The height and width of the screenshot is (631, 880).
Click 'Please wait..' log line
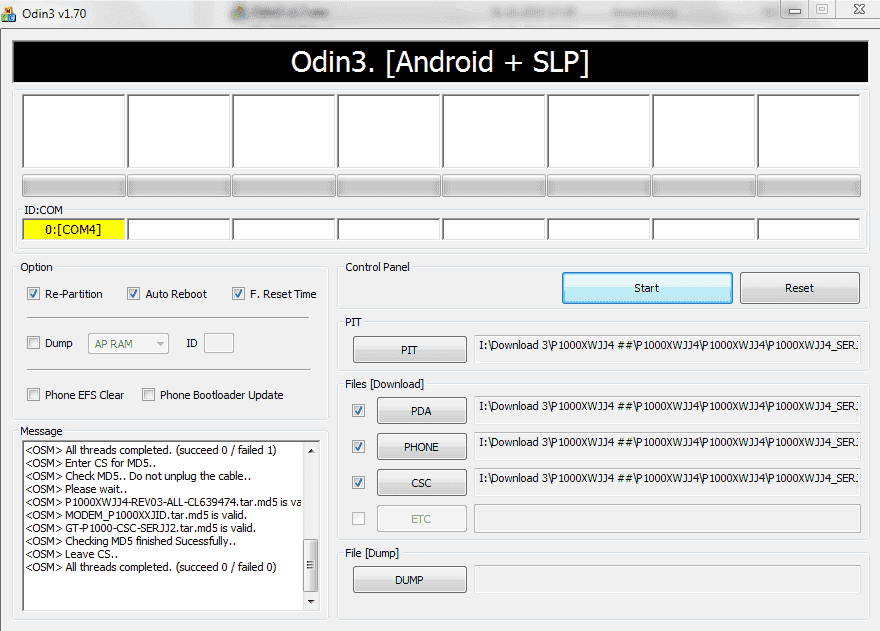[76, 489]
